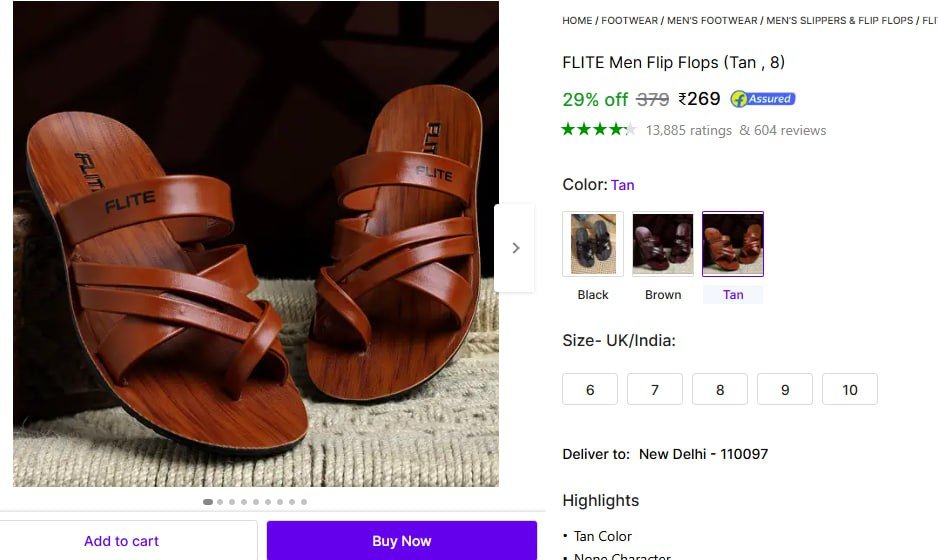938x560 pixels.
Task: Select the Brown color thumbnail
Action: tap(662, 244)
